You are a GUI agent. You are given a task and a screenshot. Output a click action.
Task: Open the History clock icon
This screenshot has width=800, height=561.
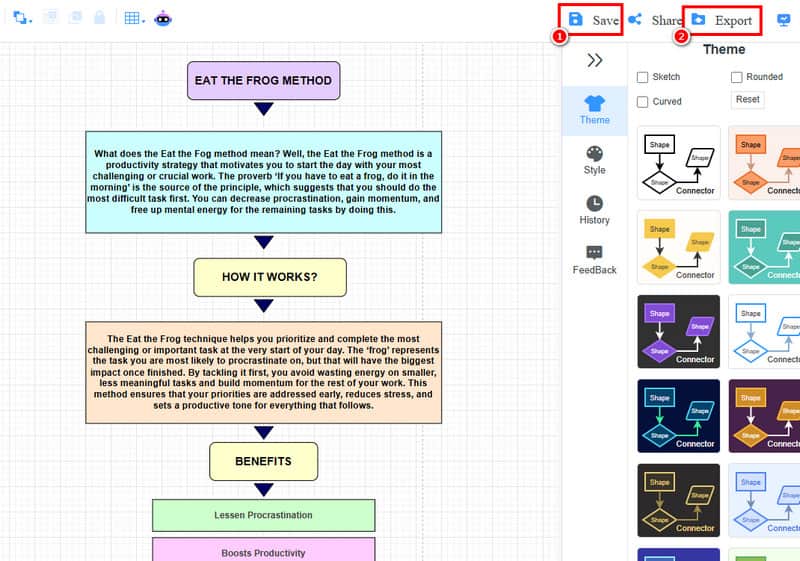[x=594, y=203]
